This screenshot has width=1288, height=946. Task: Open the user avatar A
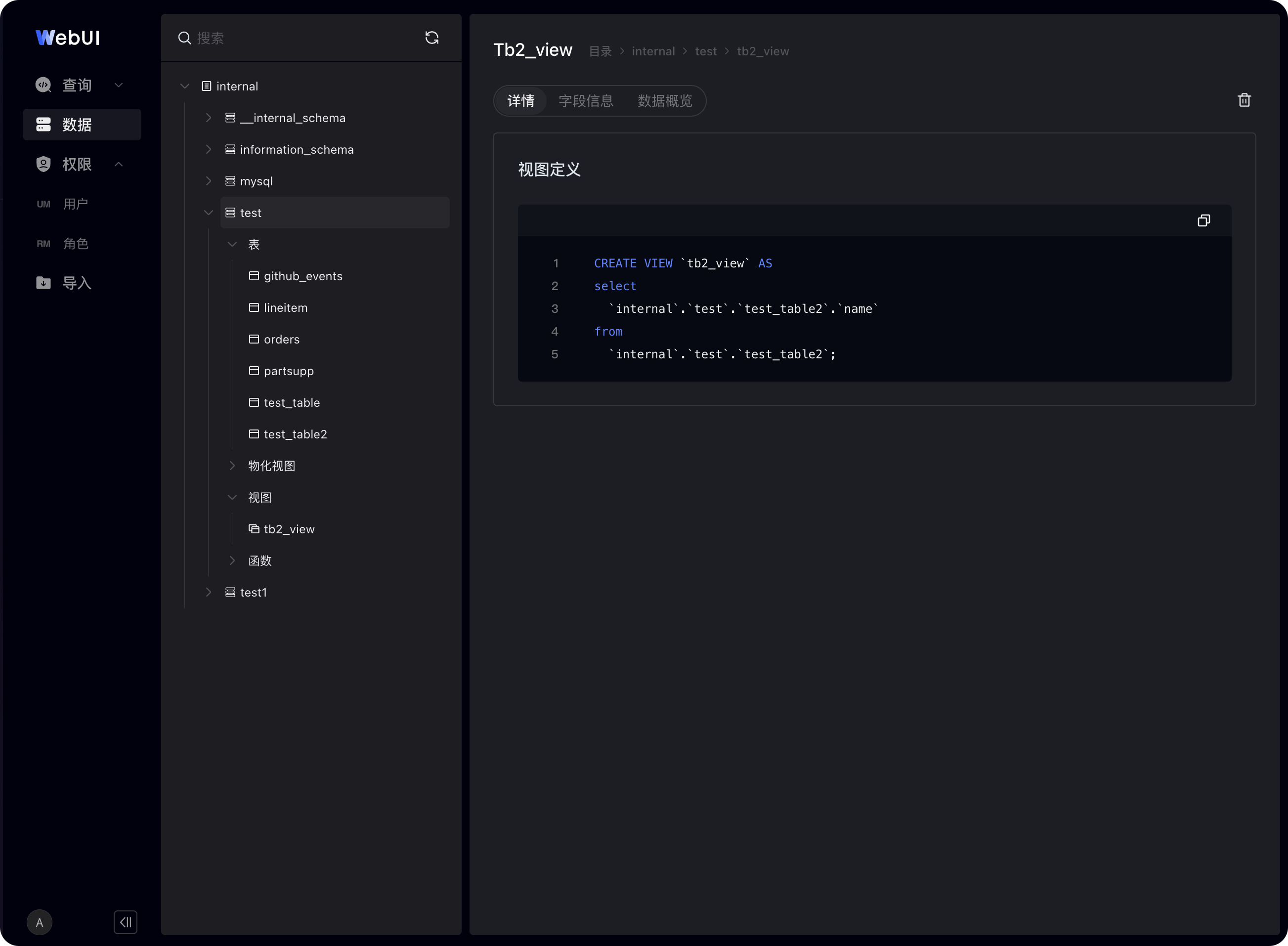click(x=40, y=922)
